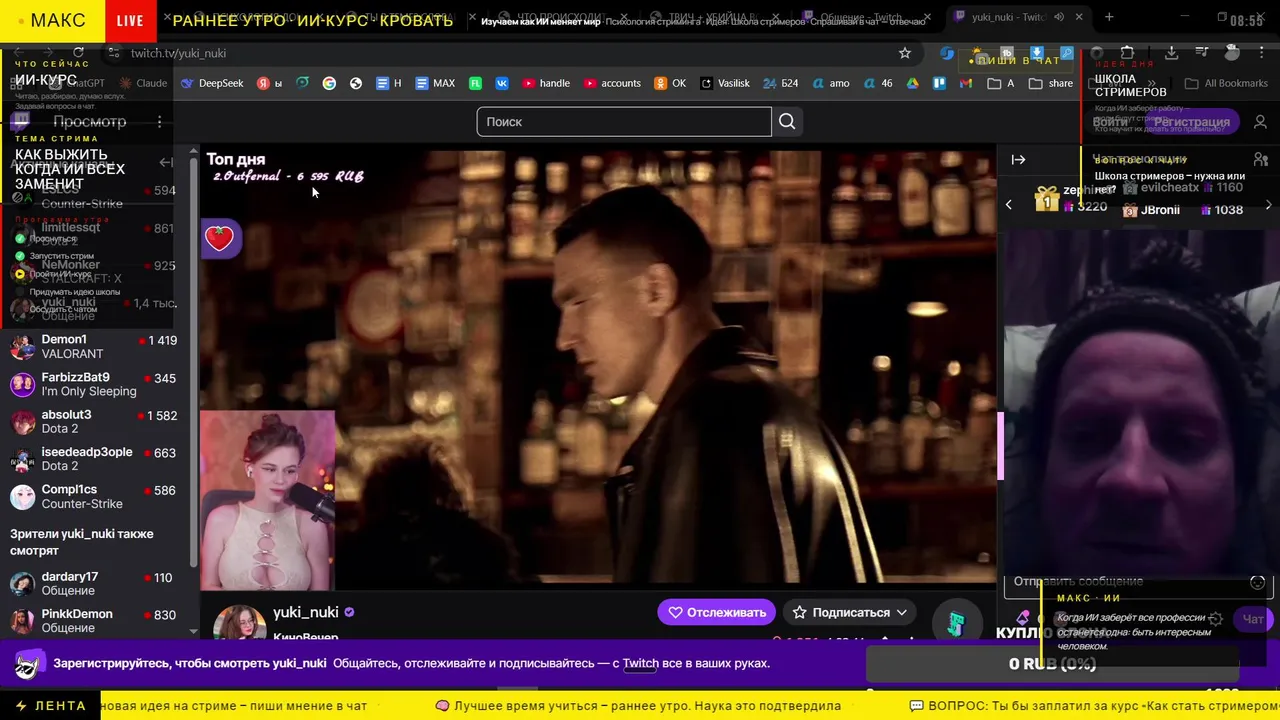Open absolut3 Dota 2 channel

point(93,422)
